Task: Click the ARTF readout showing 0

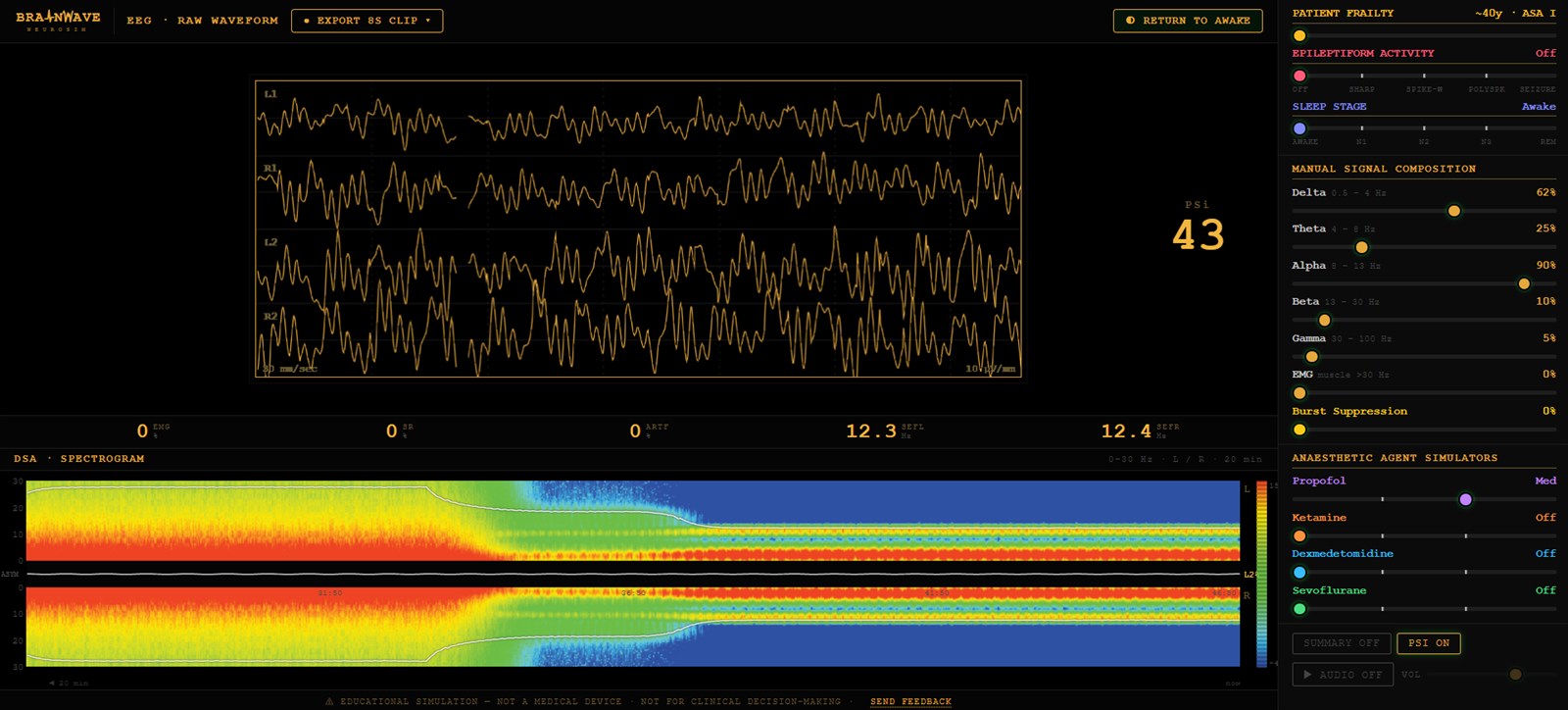Action: click(x=635, y=431)
